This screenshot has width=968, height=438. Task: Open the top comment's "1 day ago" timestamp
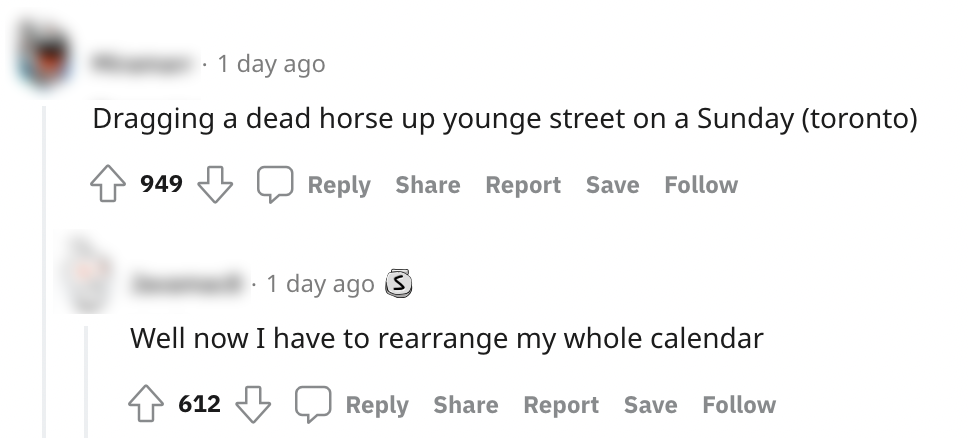coord(271,64)
